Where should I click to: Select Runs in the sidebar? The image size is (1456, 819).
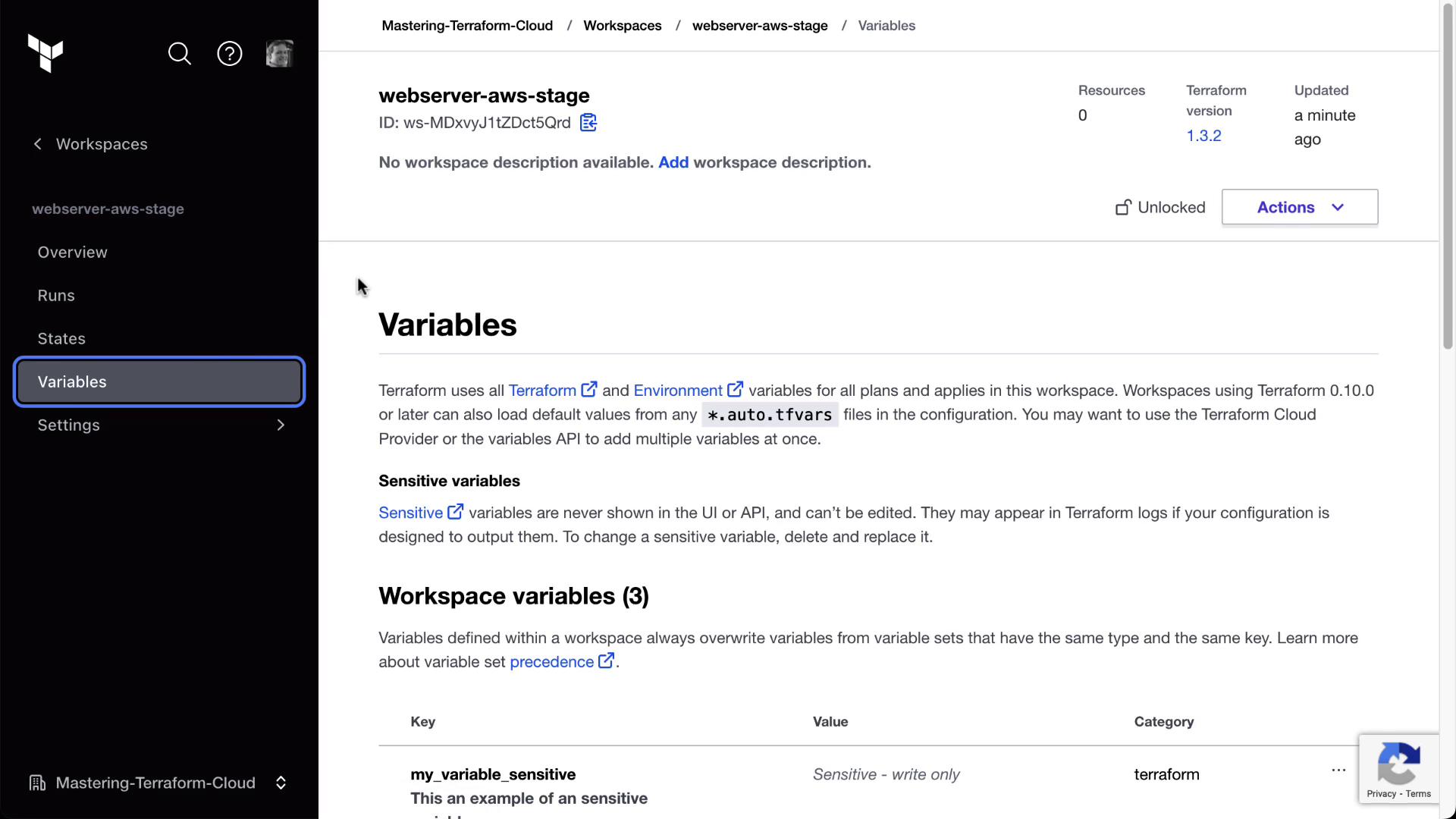click(x=56, y=296)
